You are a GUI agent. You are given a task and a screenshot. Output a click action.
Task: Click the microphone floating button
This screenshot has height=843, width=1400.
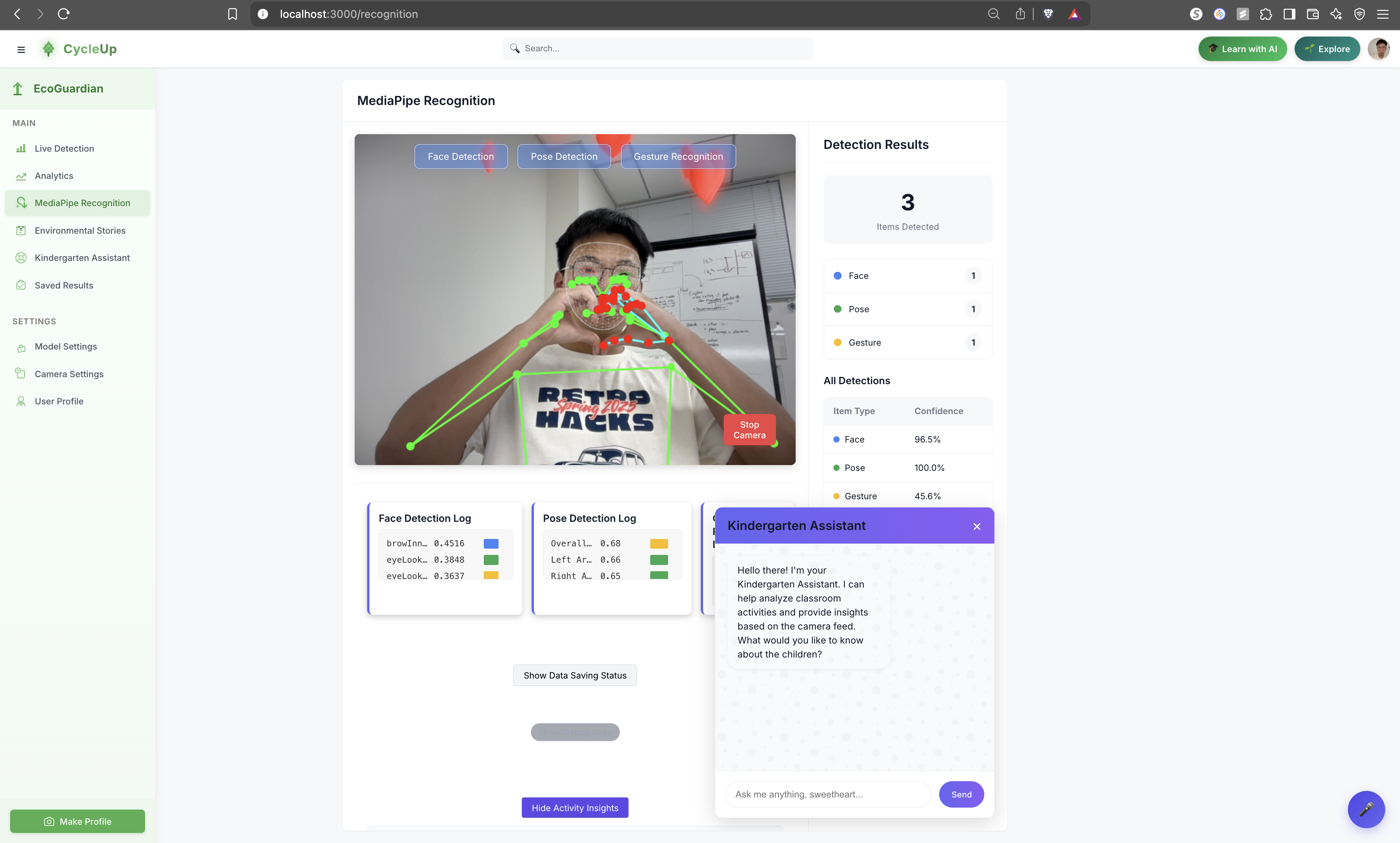[1366, 809]
